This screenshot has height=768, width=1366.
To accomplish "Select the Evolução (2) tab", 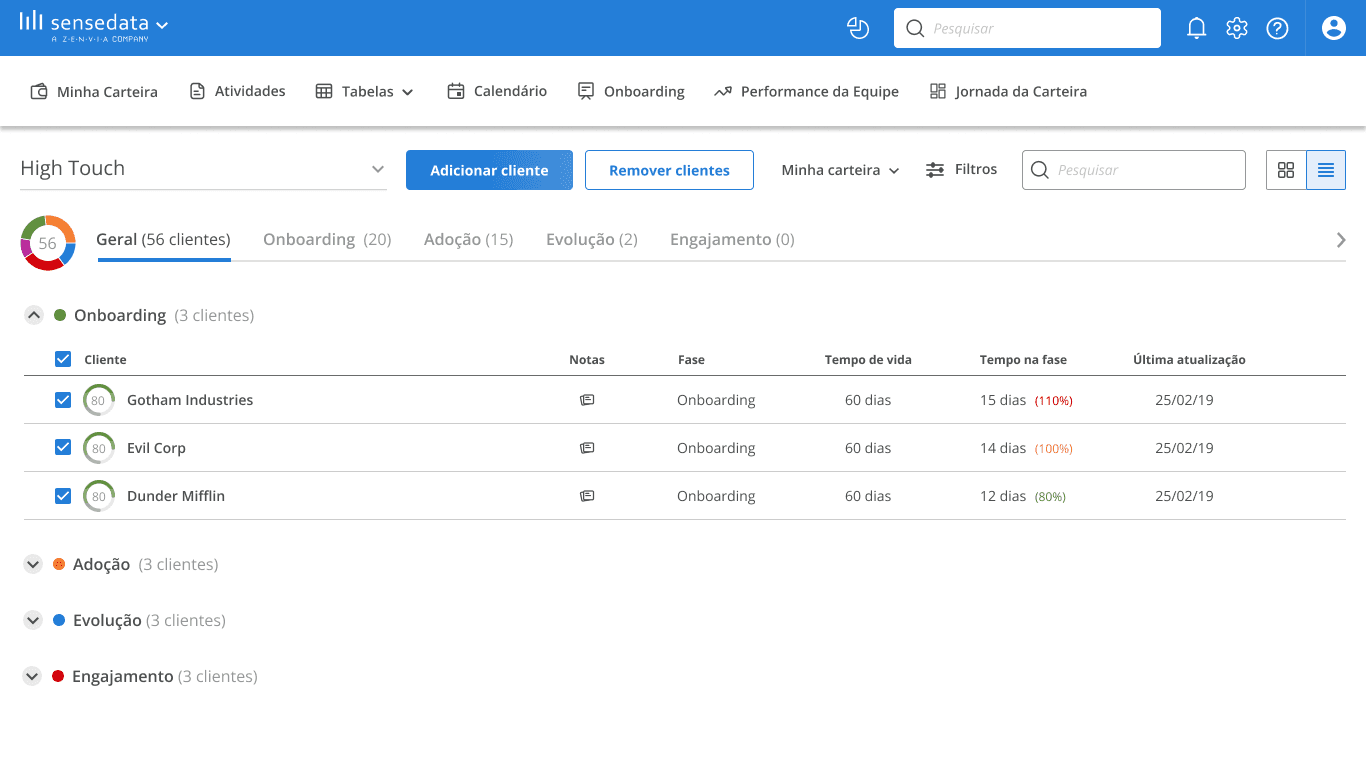I will coord(592,240).
